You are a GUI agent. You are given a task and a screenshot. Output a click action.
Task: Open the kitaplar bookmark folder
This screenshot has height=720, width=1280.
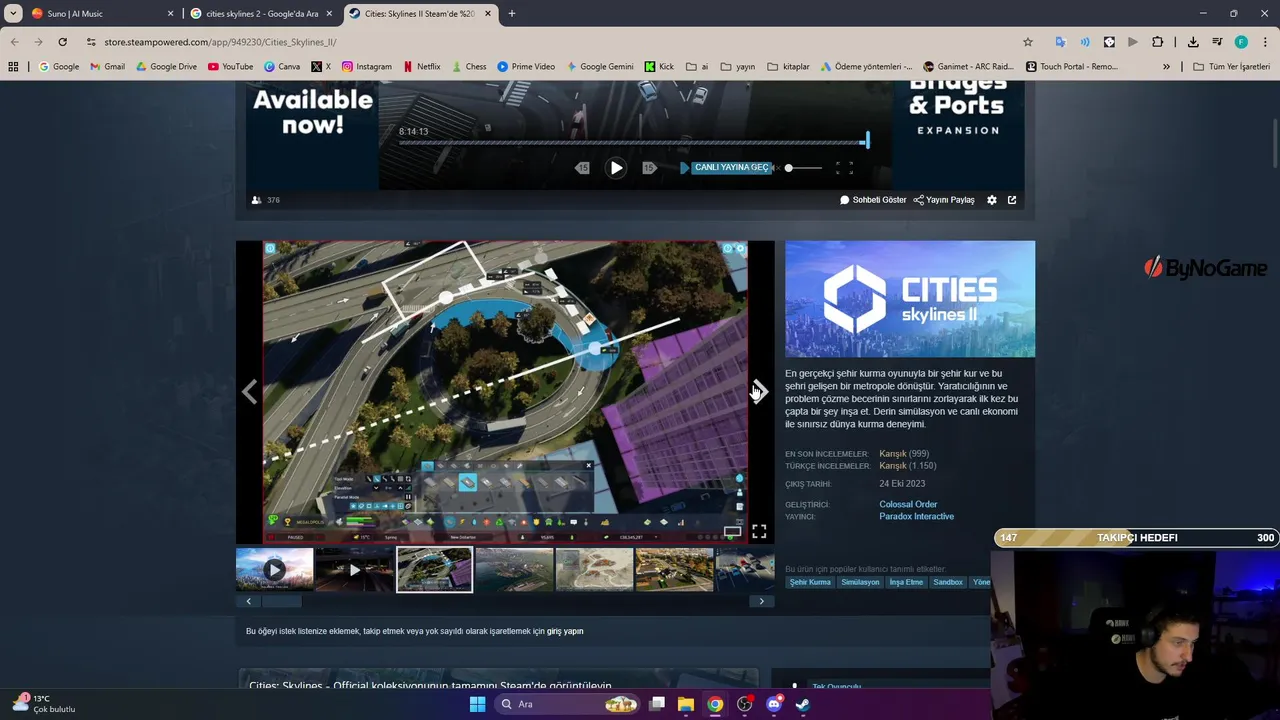click(x=789, y=67)
